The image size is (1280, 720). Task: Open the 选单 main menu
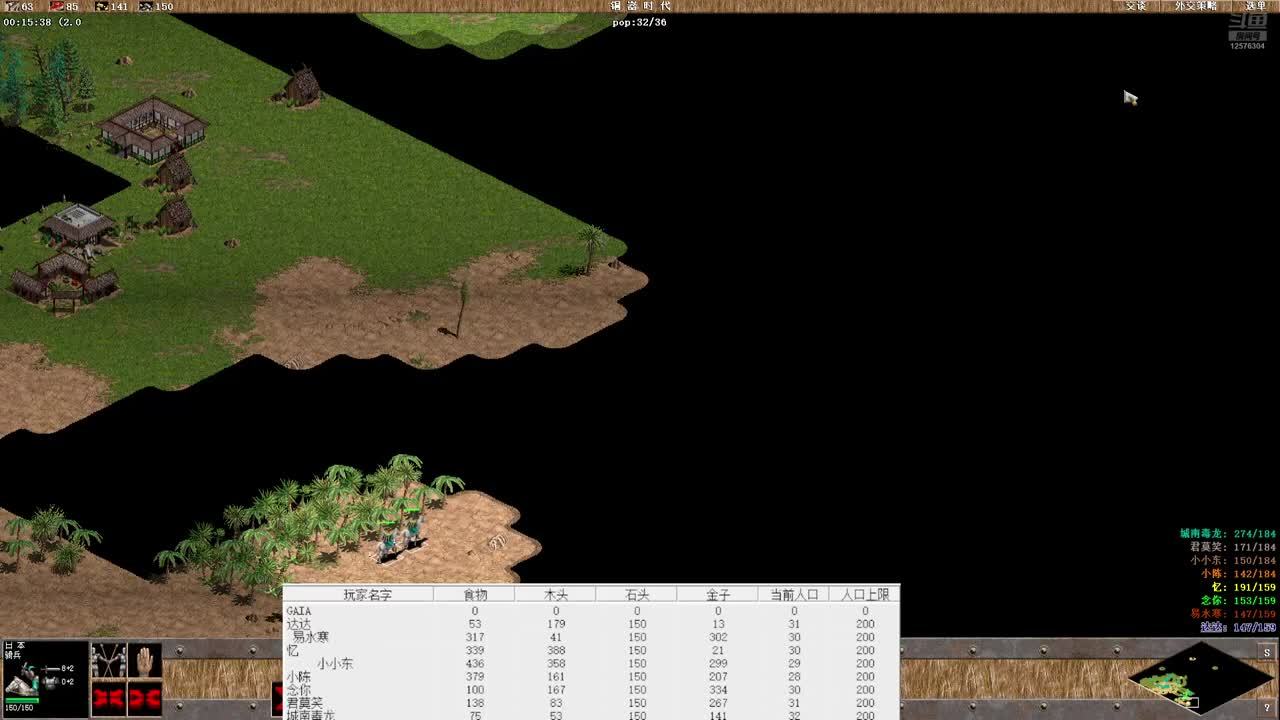coord(1256,6)
